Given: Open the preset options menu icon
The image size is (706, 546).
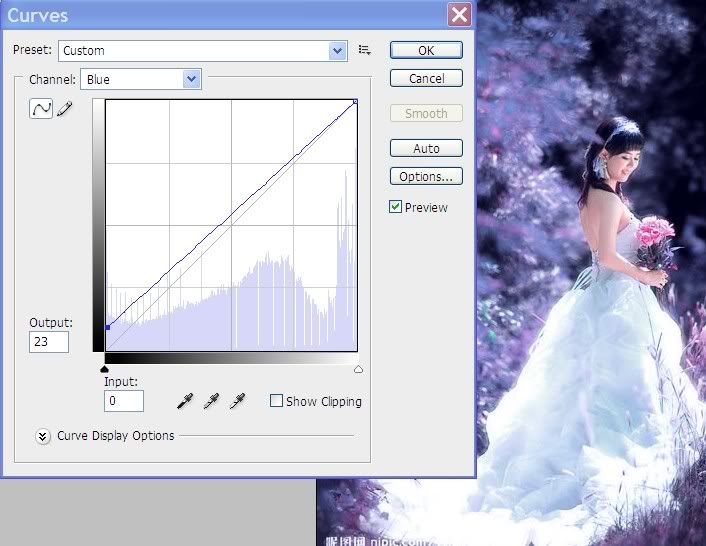Looking at the screenshot, I should (365, 50).
